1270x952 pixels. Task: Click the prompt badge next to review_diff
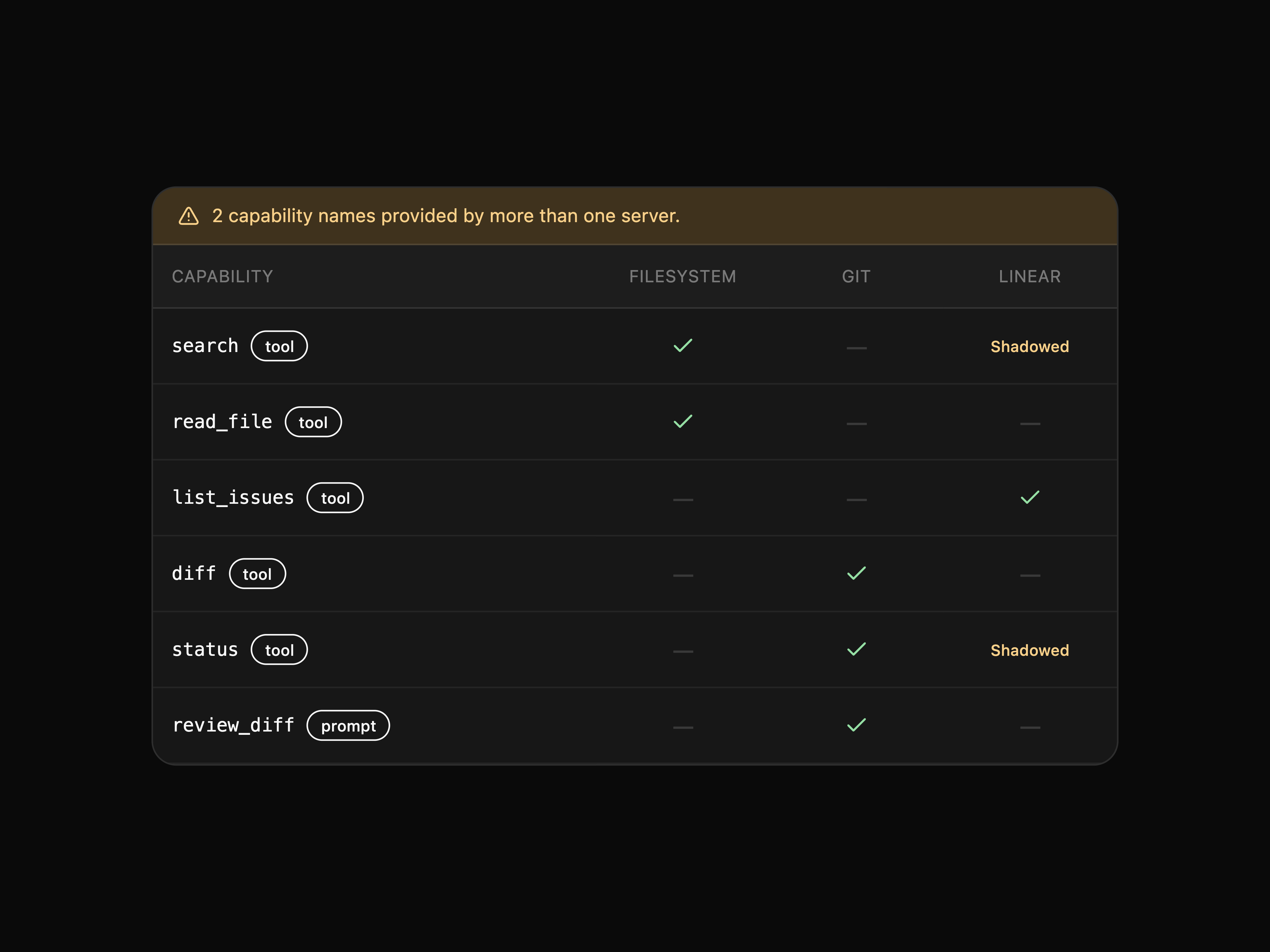click(x=348, y=725)
